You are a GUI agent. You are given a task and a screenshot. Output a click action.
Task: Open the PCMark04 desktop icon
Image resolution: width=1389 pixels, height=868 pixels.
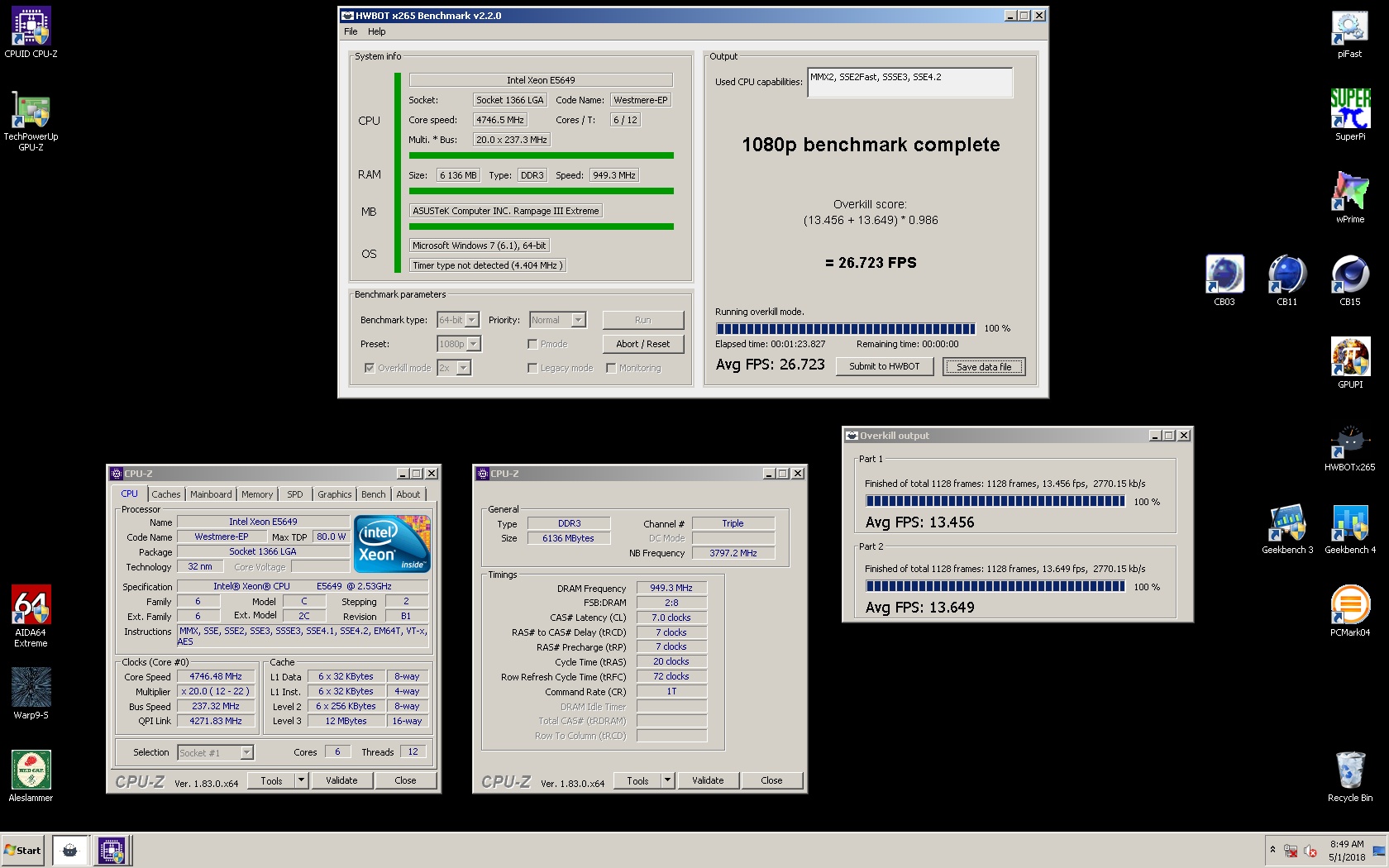[1349, 611]
